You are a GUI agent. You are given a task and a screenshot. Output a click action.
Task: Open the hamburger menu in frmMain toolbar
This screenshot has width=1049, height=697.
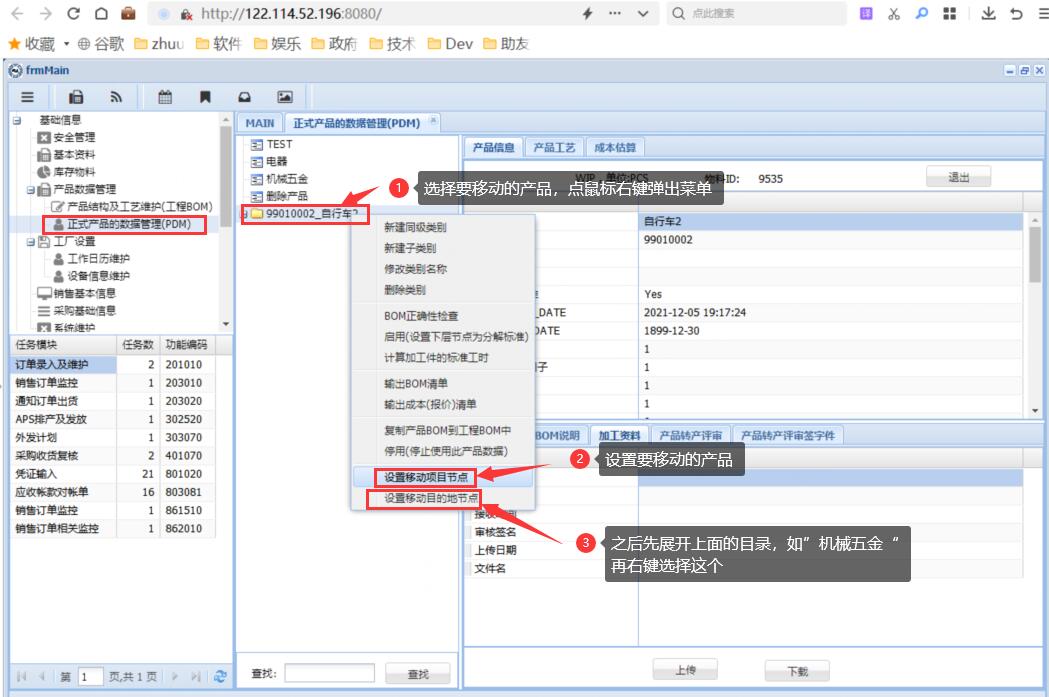(x=27, y=97)
